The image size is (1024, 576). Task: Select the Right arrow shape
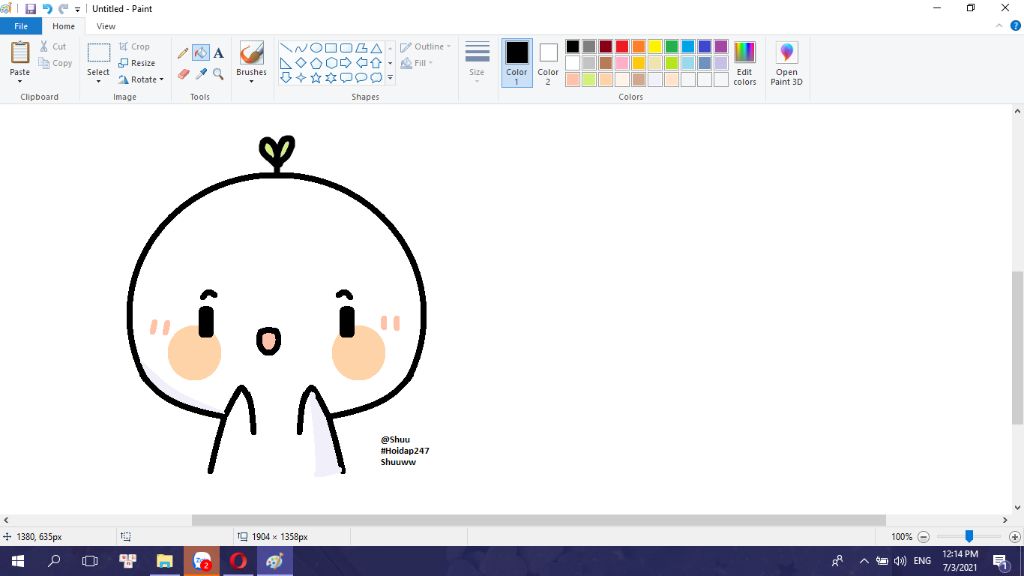click(x=345, y=63)
